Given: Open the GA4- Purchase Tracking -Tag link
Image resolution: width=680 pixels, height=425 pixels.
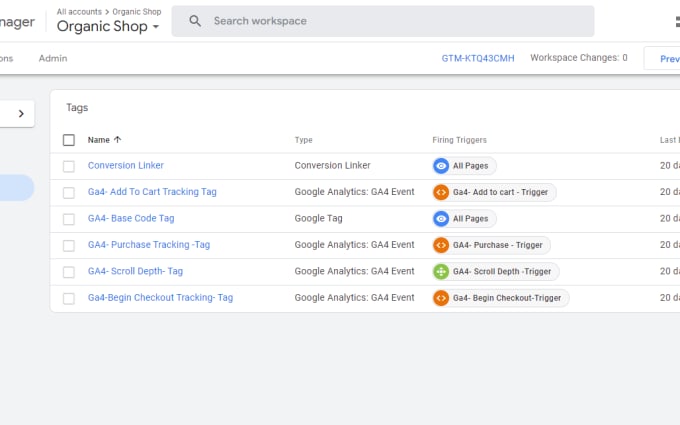Looking at the screenshot, I should [x=149, y=245].
